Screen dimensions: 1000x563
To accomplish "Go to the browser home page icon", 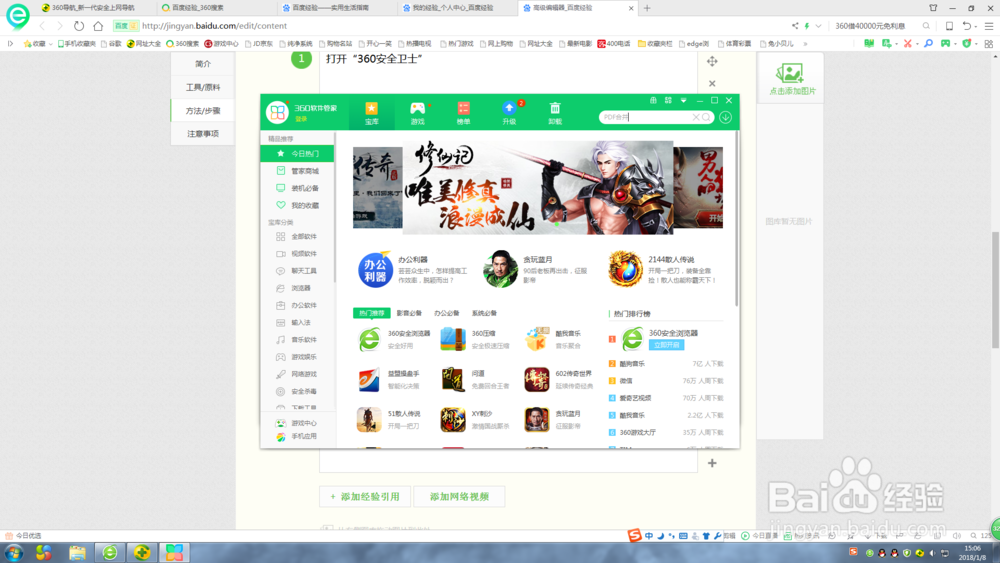I will click(x=98, y=26).
